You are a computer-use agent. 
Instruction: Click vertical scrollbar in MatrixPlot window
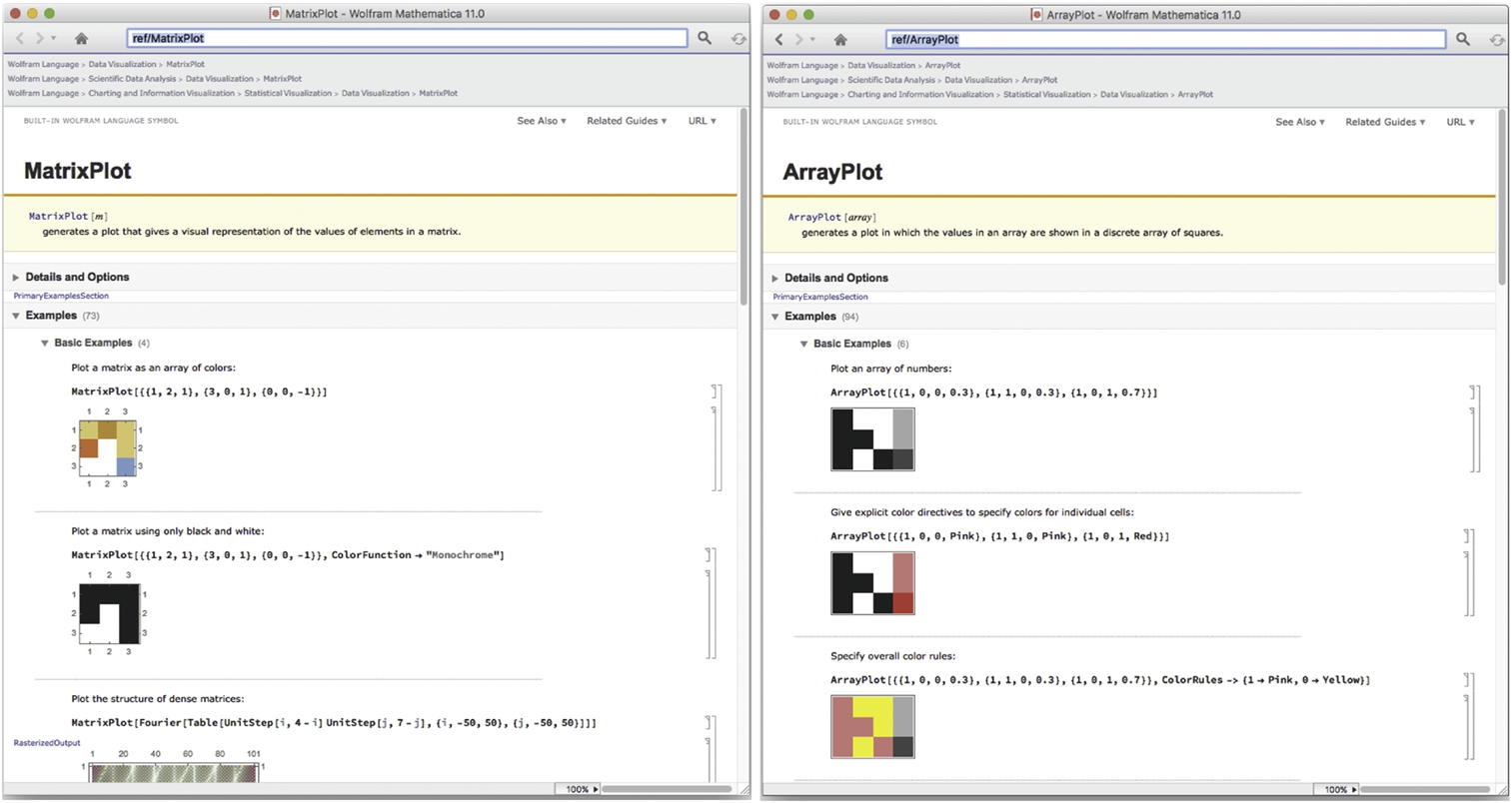tap(744, 205)
